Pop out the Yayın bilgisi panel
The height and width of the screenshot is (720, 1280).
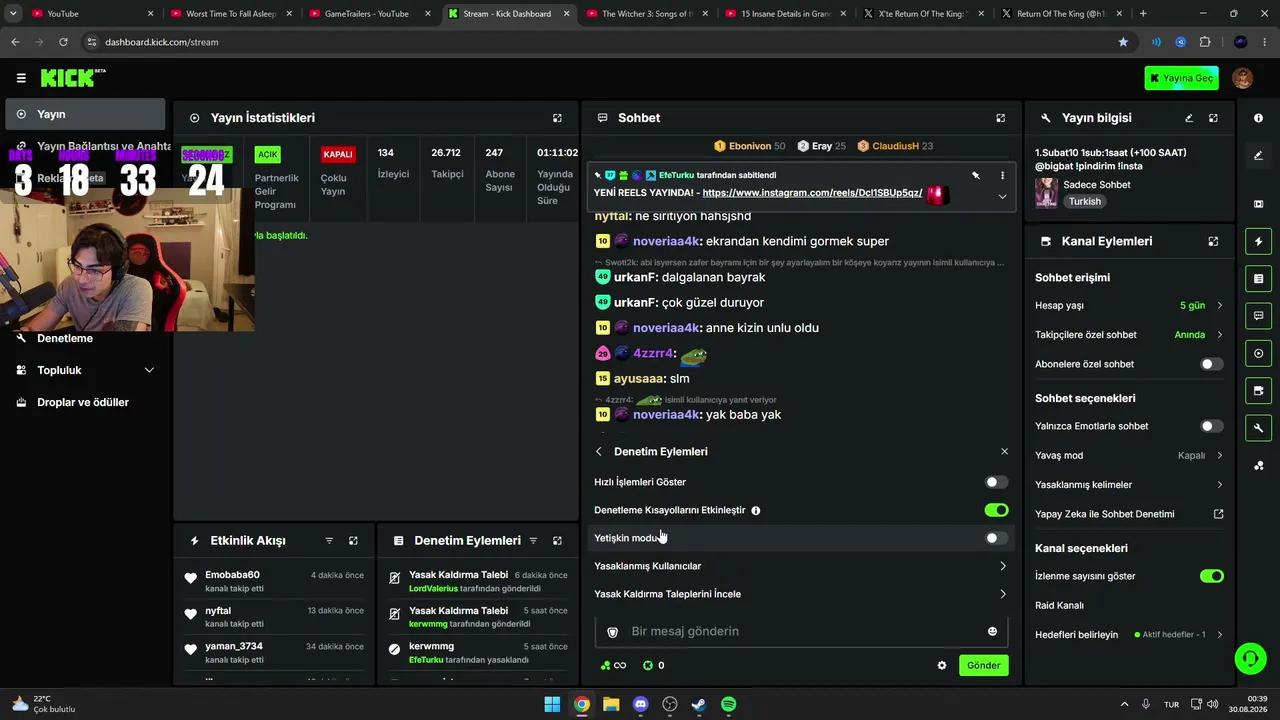pos(1213,118)
